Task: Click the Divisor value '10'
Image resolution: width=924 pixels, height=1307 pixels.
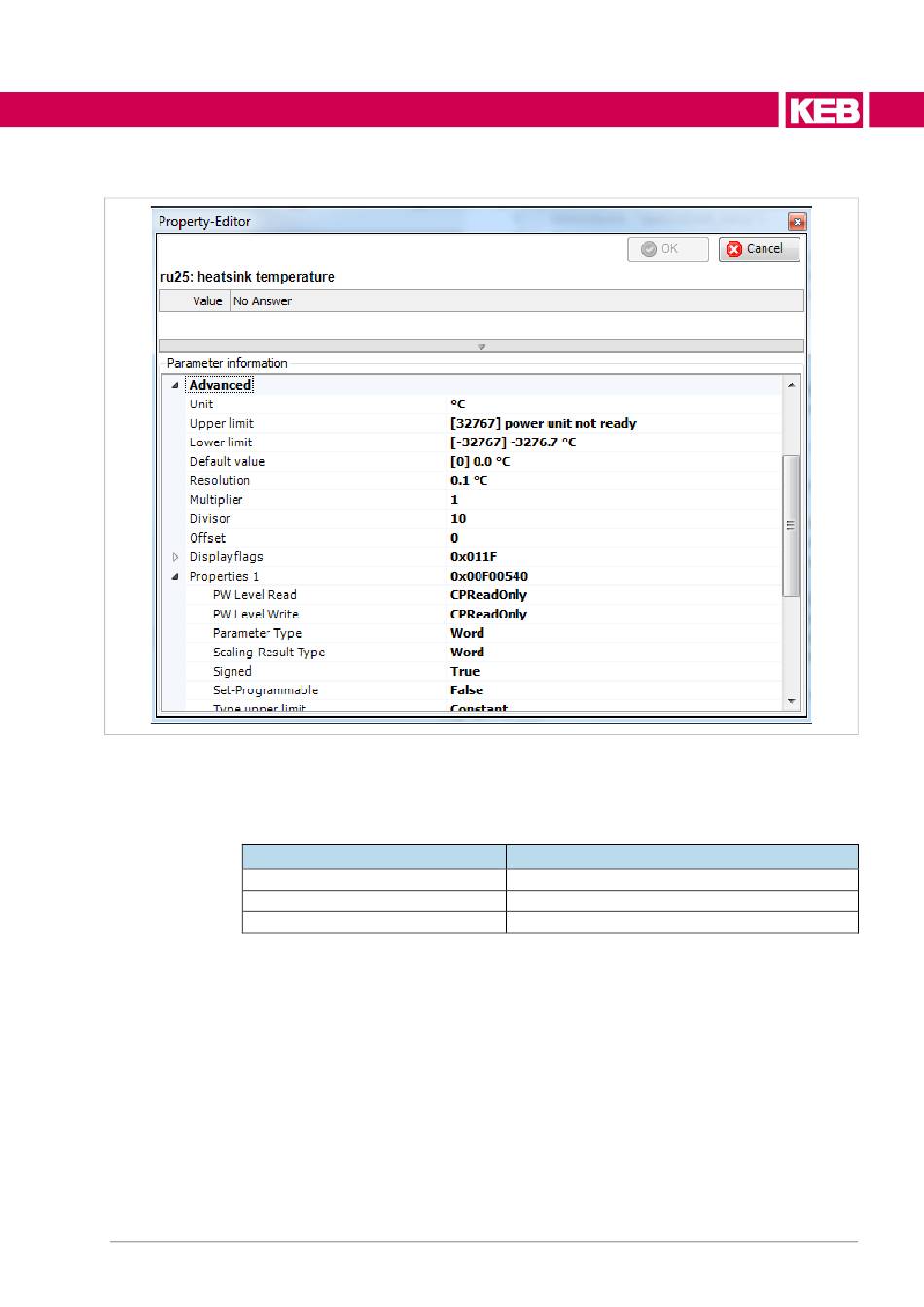Action: click(x=458, y=519)
